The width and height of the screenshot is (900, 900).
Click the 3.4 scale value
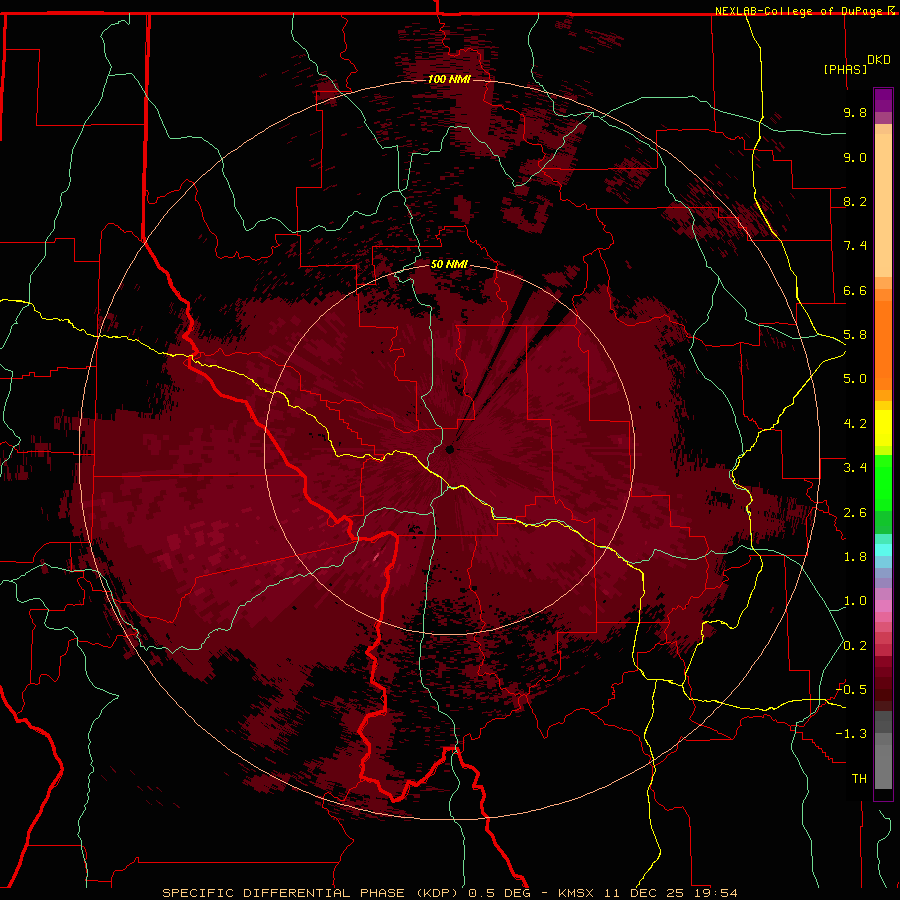pos(855,468)
